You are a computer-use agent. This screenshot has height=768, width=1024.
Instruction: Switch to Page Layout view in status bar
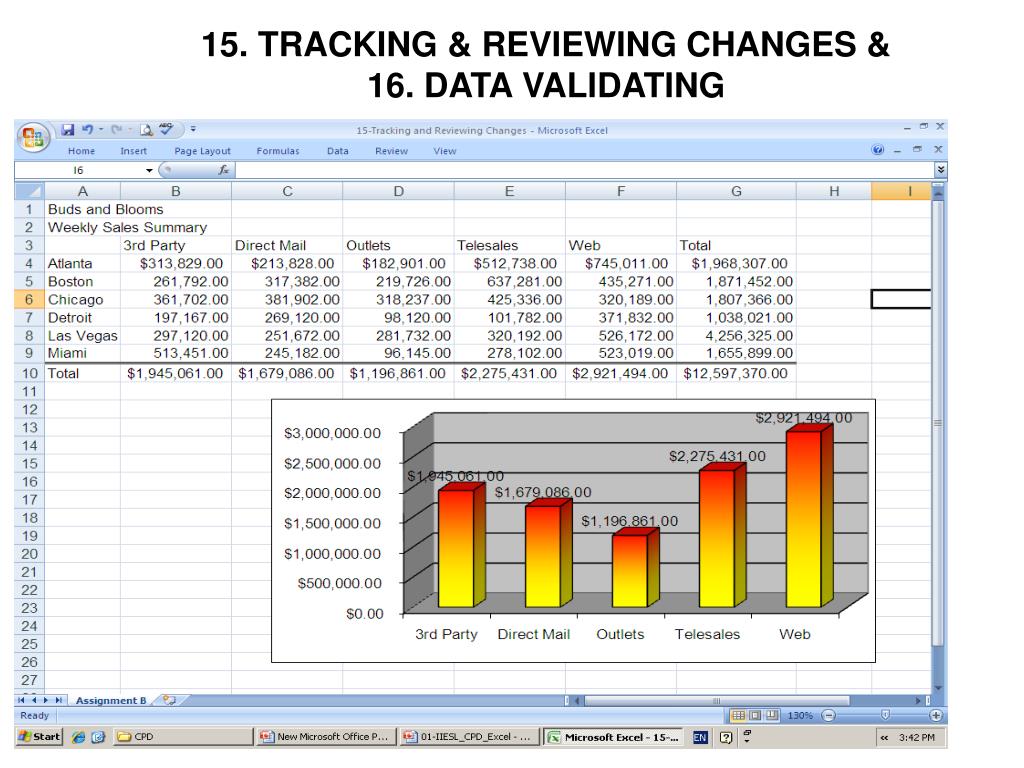[755, 715]
